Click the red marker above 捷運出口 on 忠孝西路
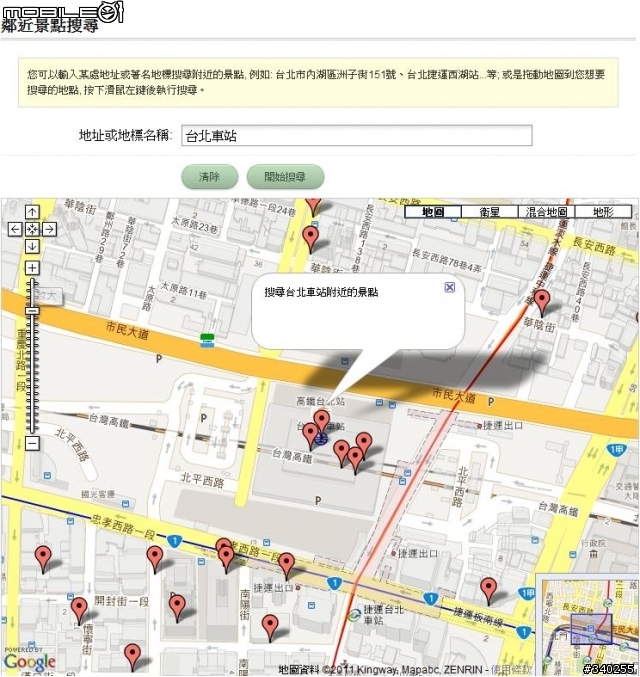This screenshot has height=677, width=640. (286, 566)
